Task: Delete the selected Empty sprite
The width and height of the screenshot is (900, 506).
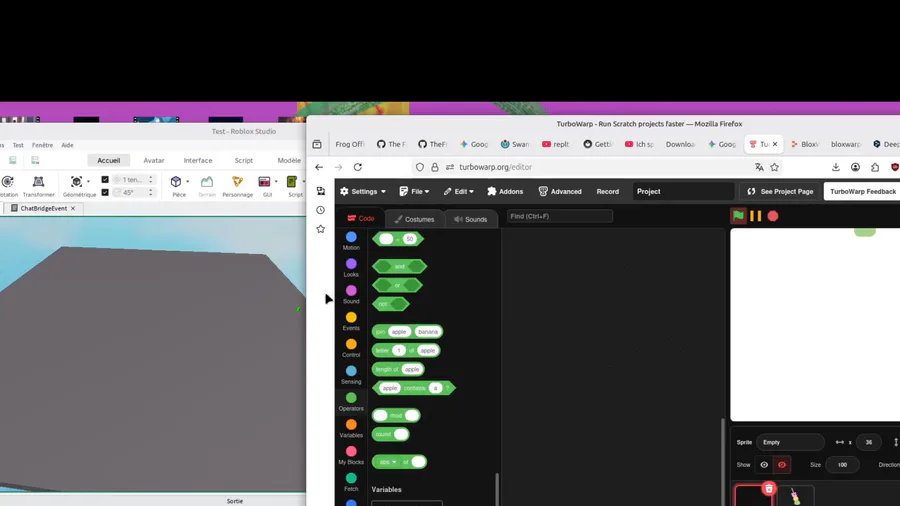Action: point(769,489)
